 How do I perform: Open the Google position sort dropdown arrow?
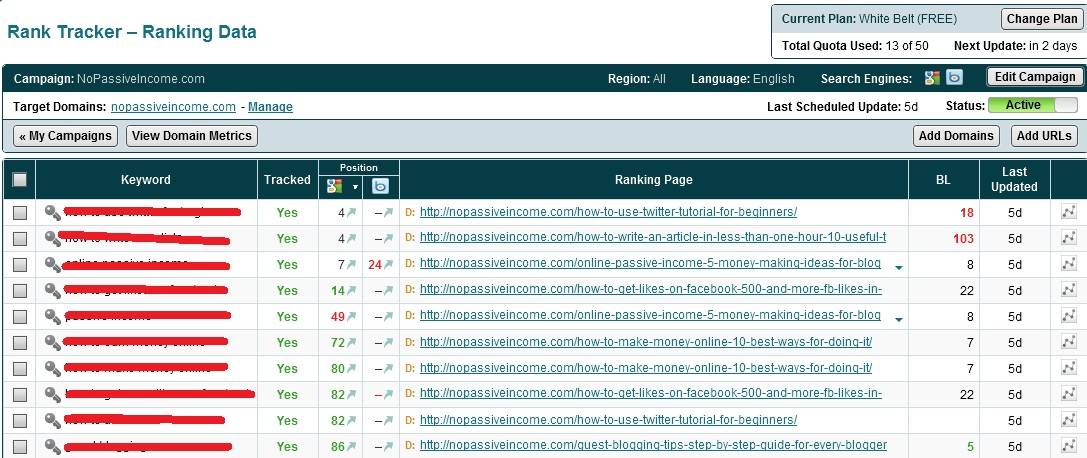pos(355,187)
